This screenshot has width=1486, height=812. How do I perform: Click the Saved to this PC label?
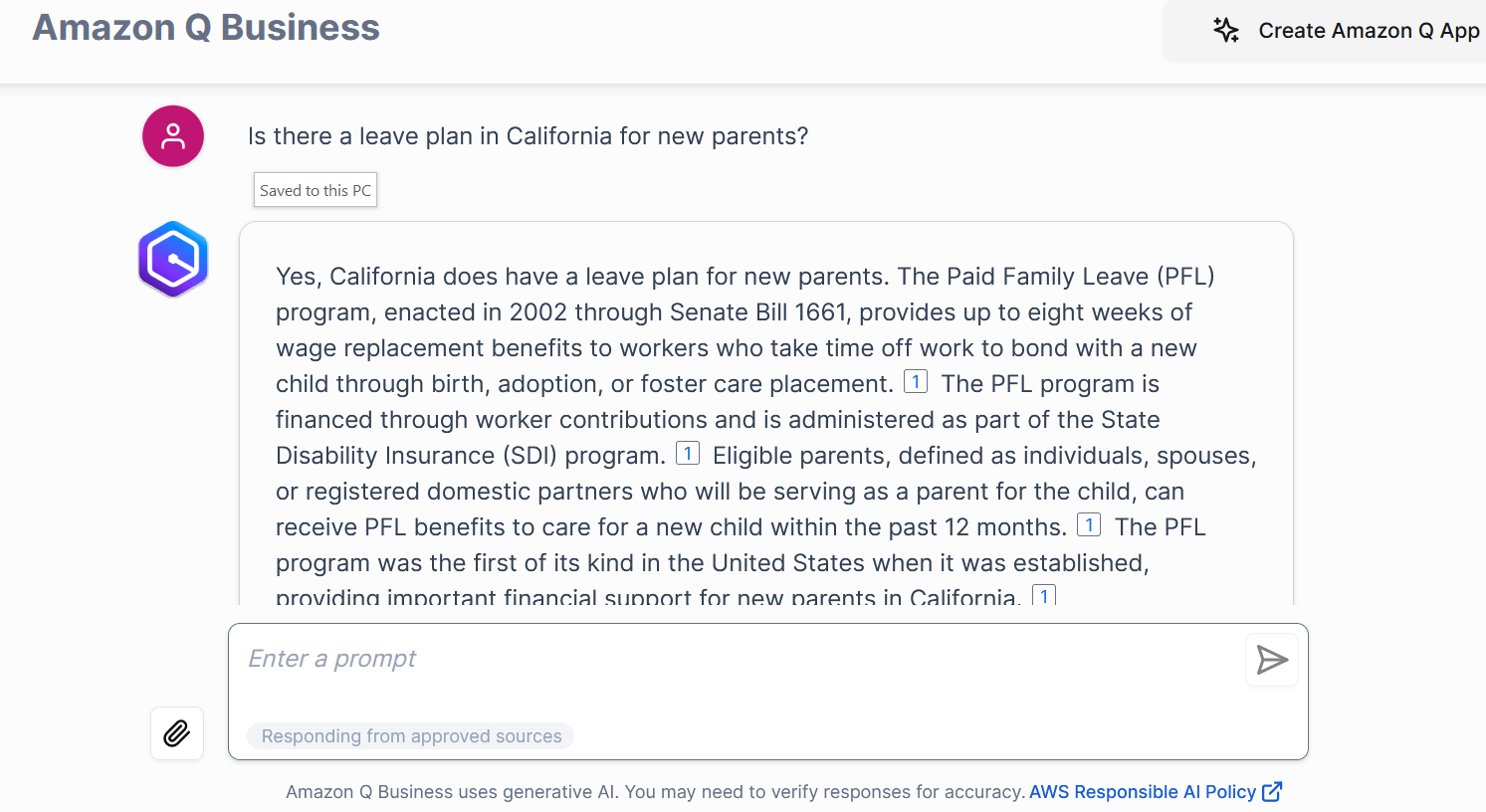(x=315, y=189)
